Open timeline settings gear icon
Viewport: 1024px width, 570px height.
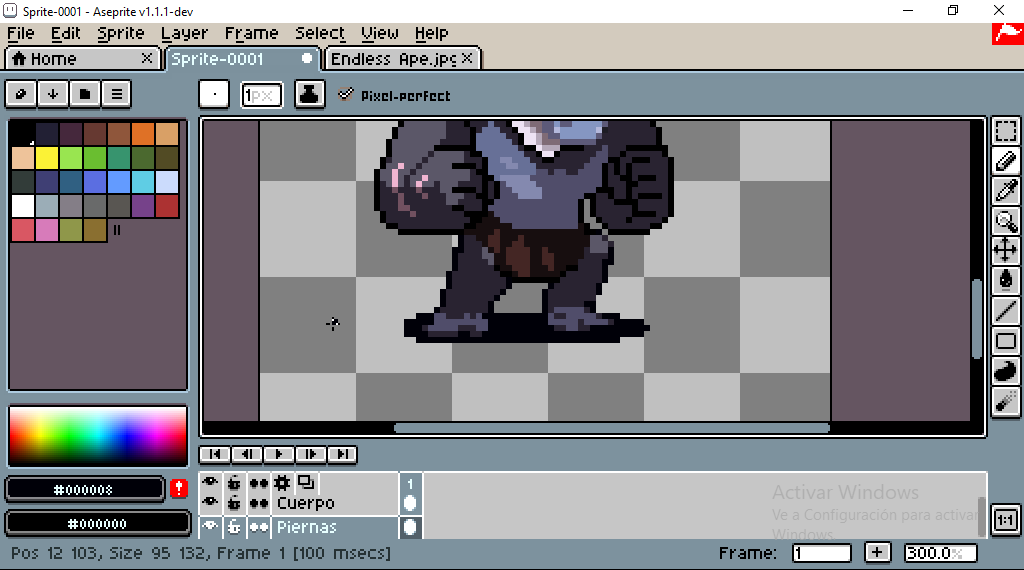click(282, 483)
